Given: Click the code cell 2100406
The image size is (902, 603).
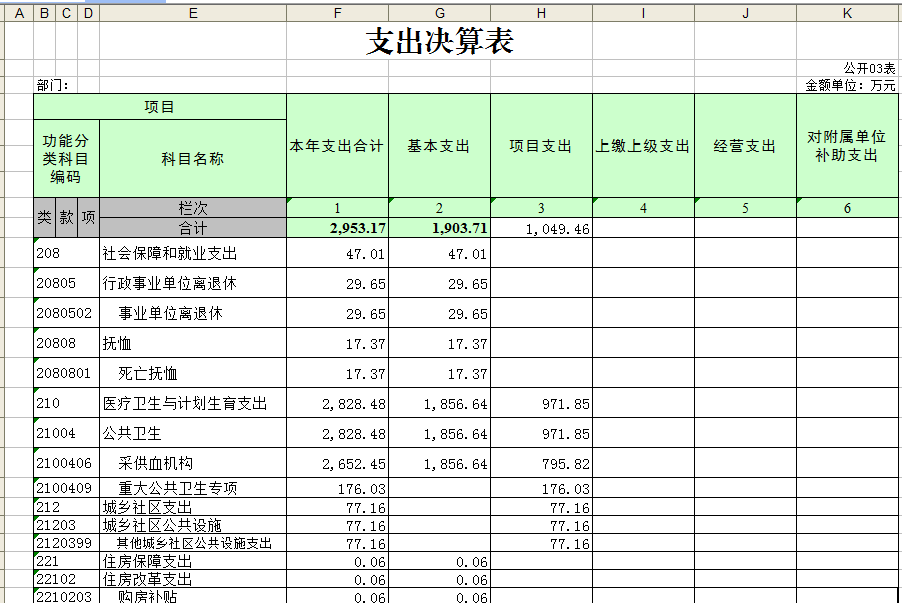Looking at the screenshot, I should click(66, 464).
